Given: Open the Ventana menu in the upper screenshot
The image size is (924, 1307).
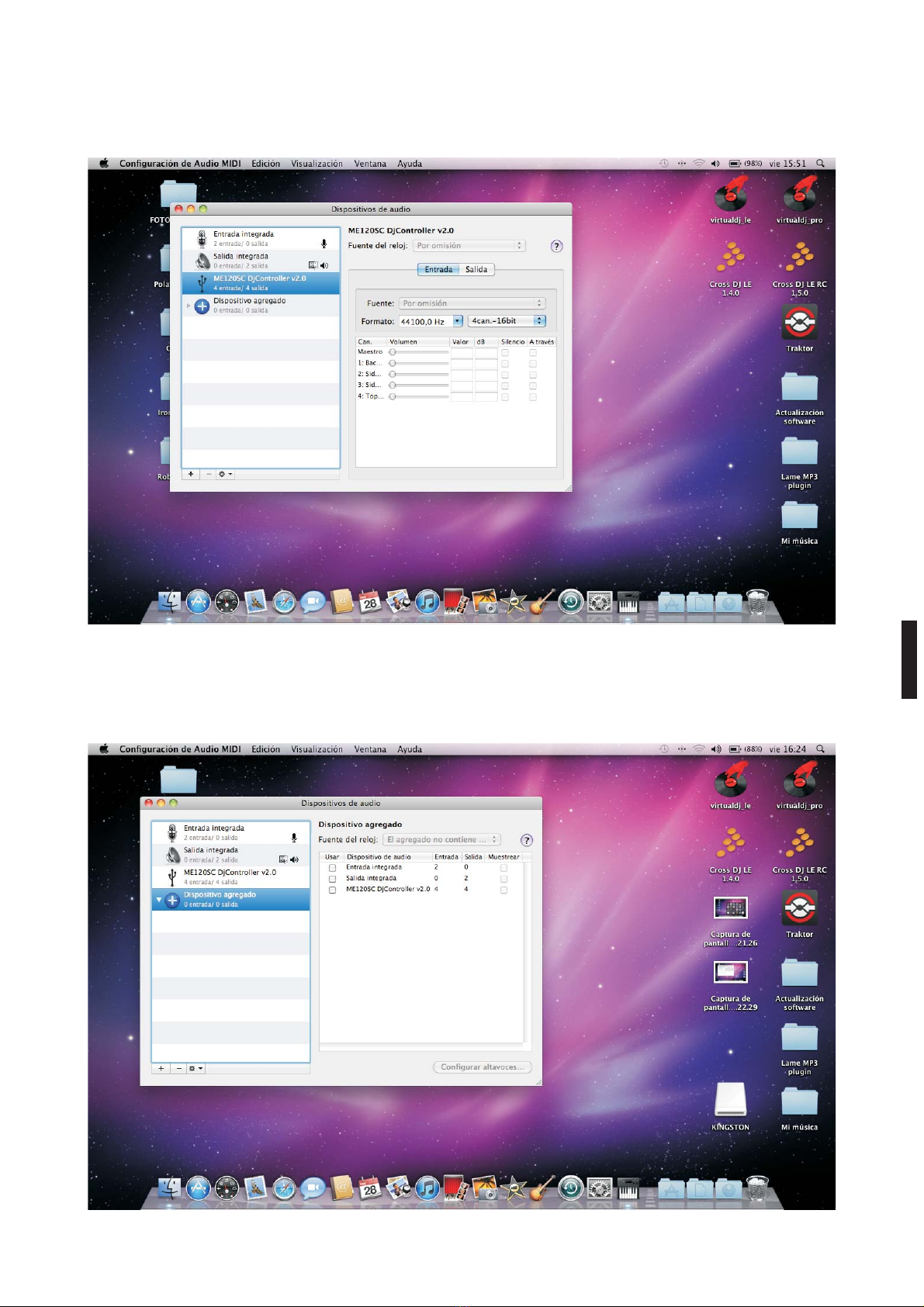Looking at the screenshot, I should point(370,164).
